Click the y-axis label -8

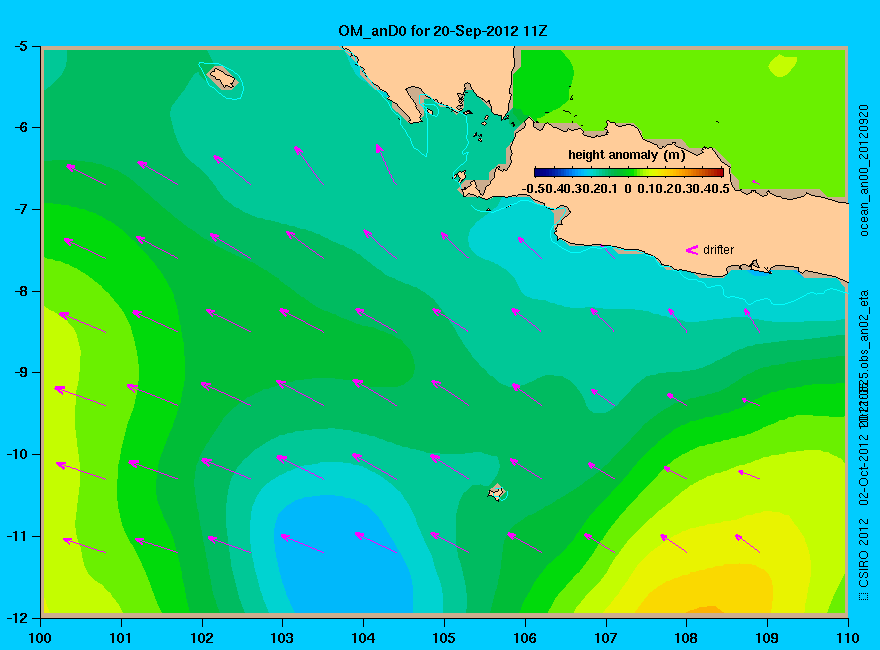pyautogui.click(x=20, y=291)
